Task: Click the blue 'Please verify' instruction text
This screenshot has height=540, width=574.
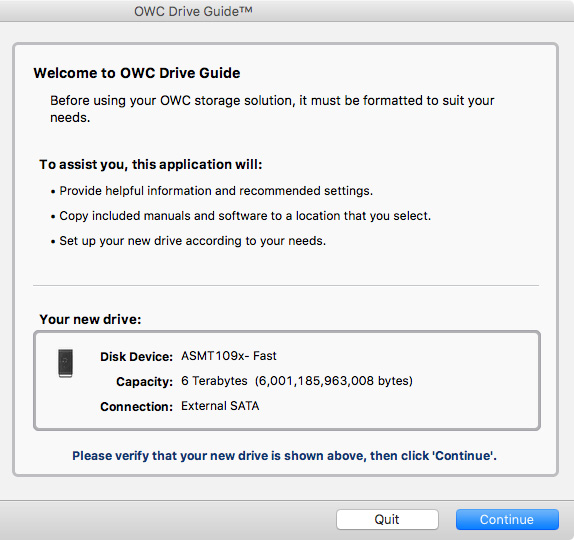Action: pyautogui.click(x=284, y=455)
